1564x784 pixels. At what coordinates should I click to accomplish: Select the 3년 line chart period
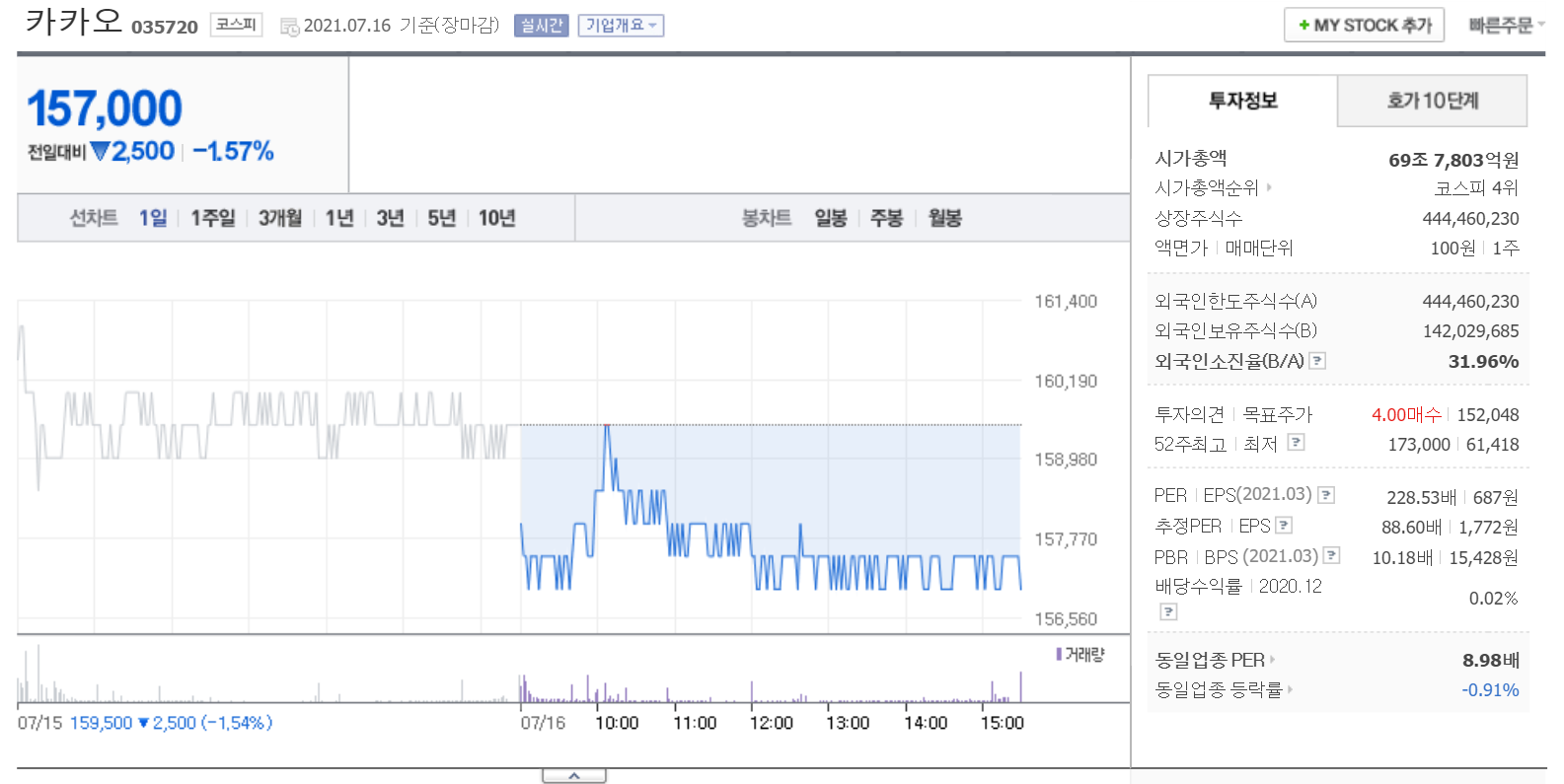point(390,218)
